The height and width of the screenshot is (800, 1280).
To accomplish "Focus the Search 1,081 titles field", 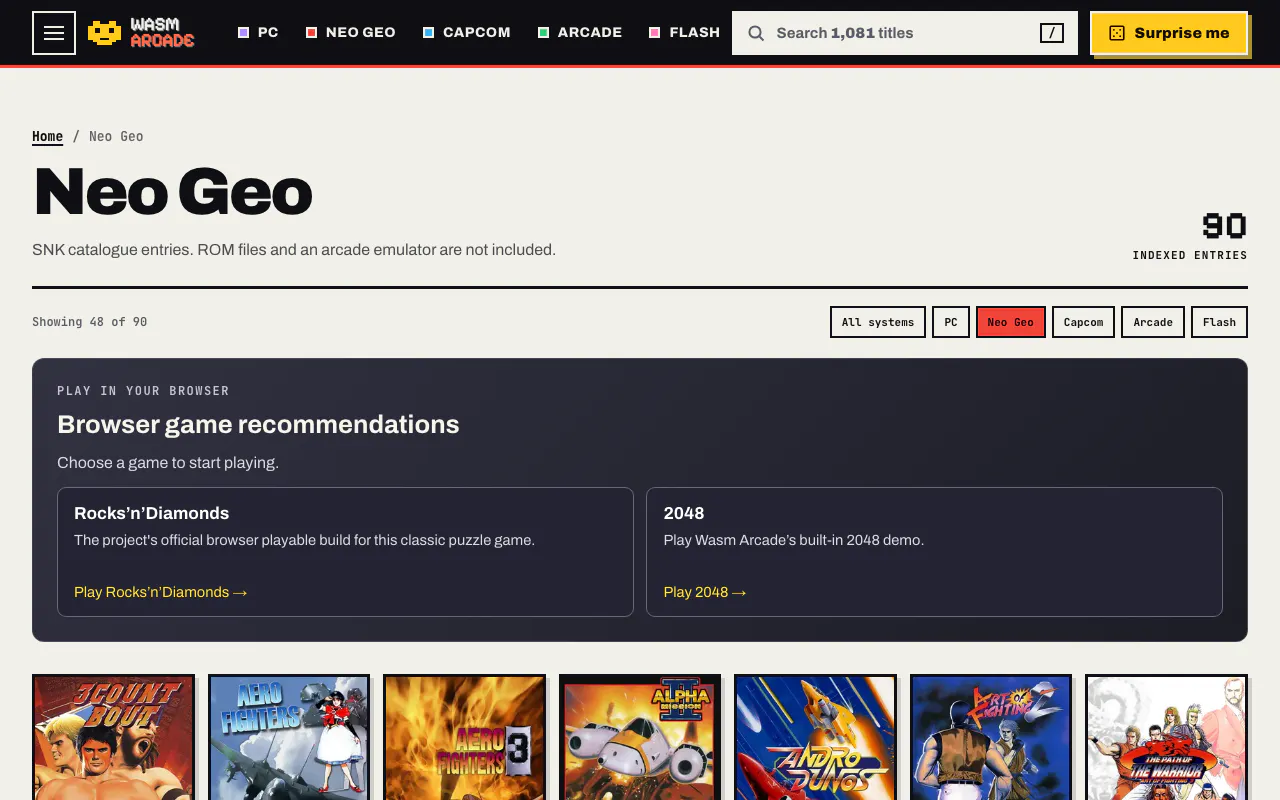I will pos(905,33).
